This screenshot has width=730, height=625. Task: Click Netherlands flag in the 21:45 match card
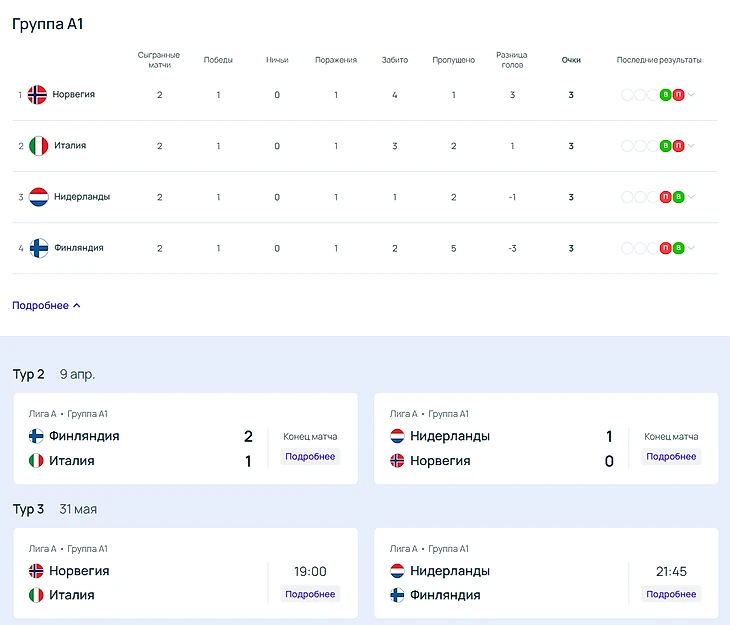tap(397, 571)
